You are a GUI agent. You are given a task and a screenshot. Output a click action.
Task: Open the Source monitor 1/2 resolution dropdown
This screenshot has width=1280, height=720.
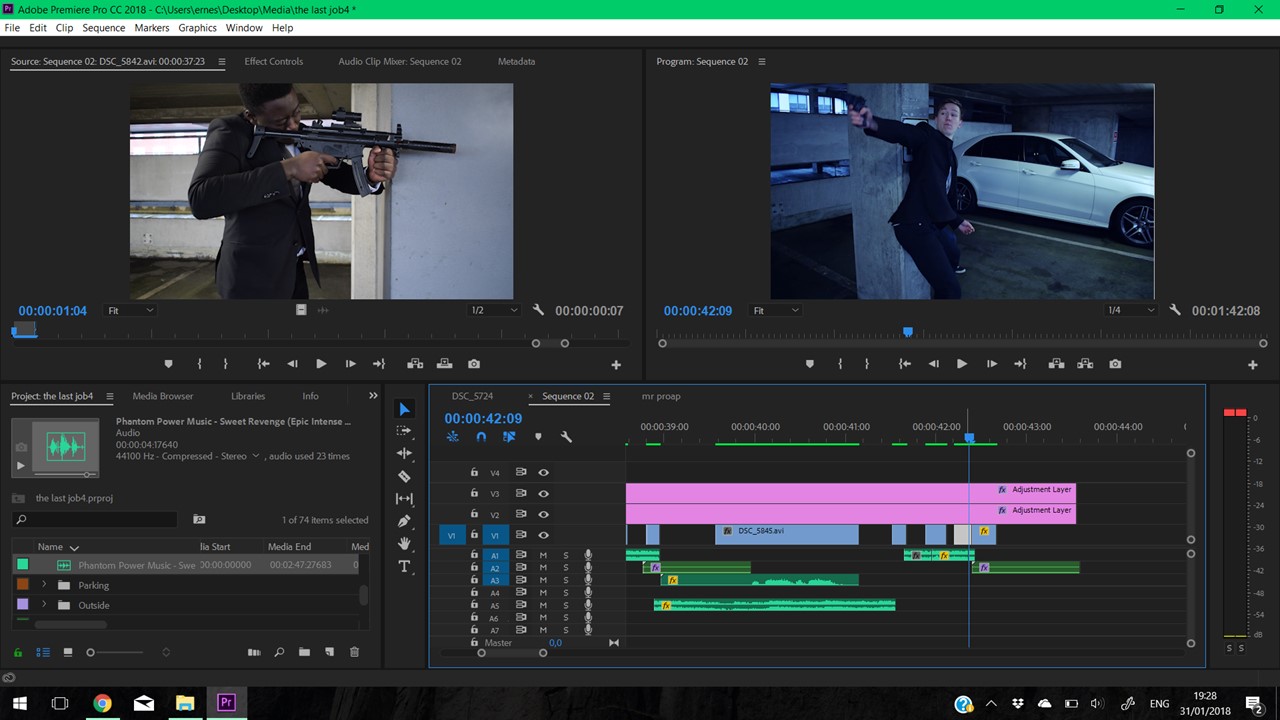[x=494, y=311]
